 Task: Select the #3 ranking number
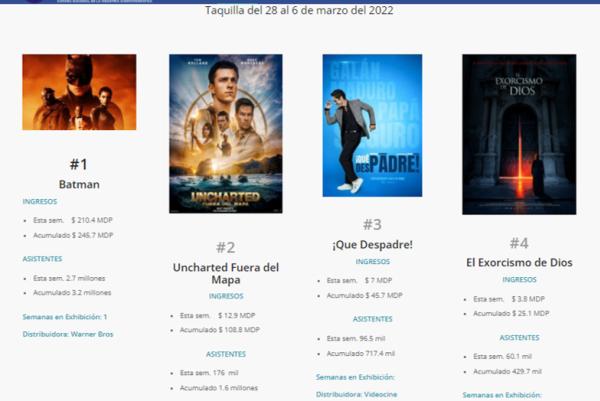coord(372,224)
